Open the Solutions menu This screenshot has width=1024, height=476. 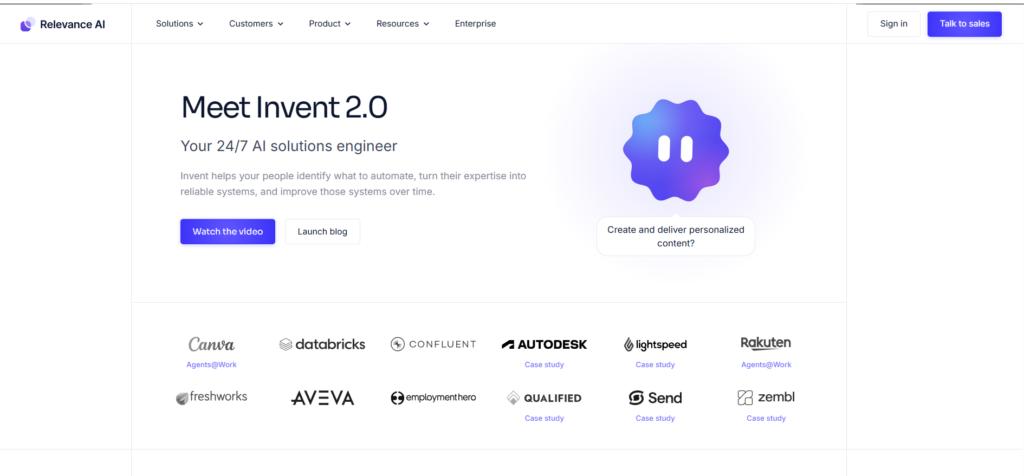180,24
